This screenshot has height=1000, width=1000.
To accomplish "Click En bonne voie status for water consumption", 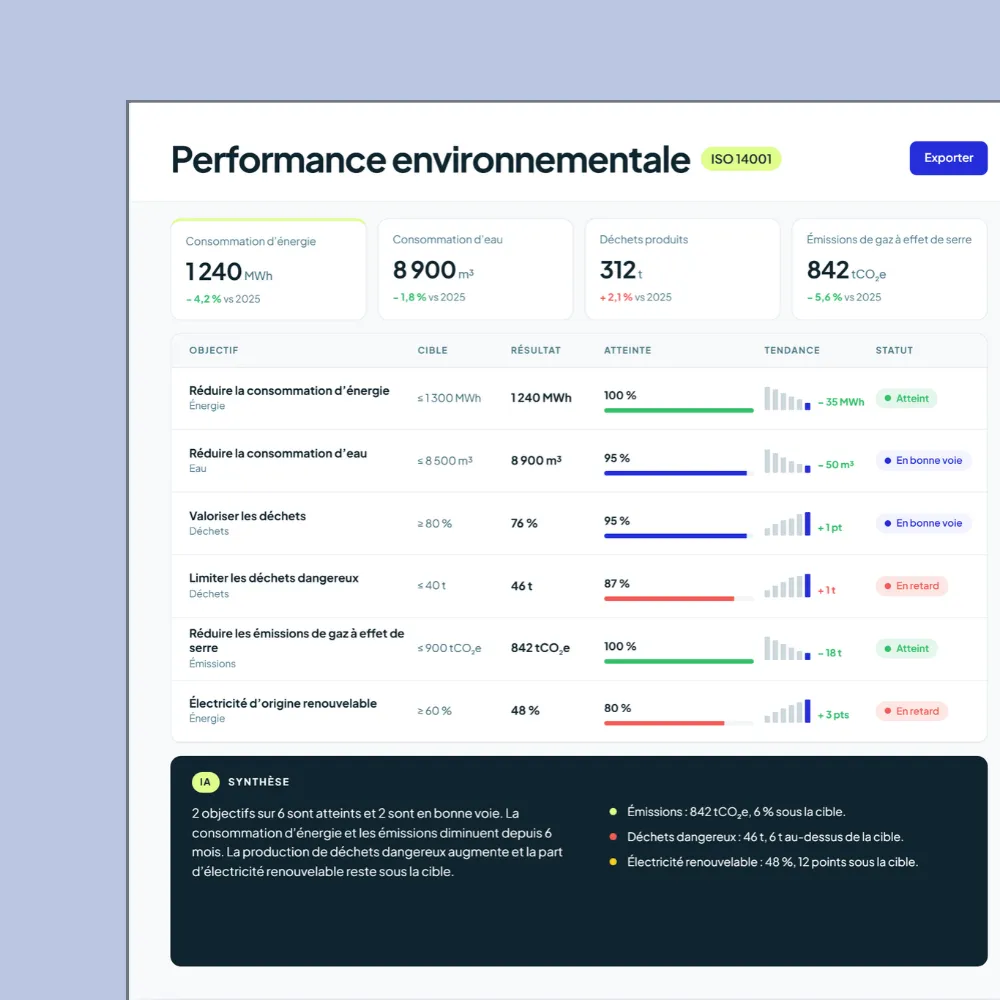I will tap(923, 460).
